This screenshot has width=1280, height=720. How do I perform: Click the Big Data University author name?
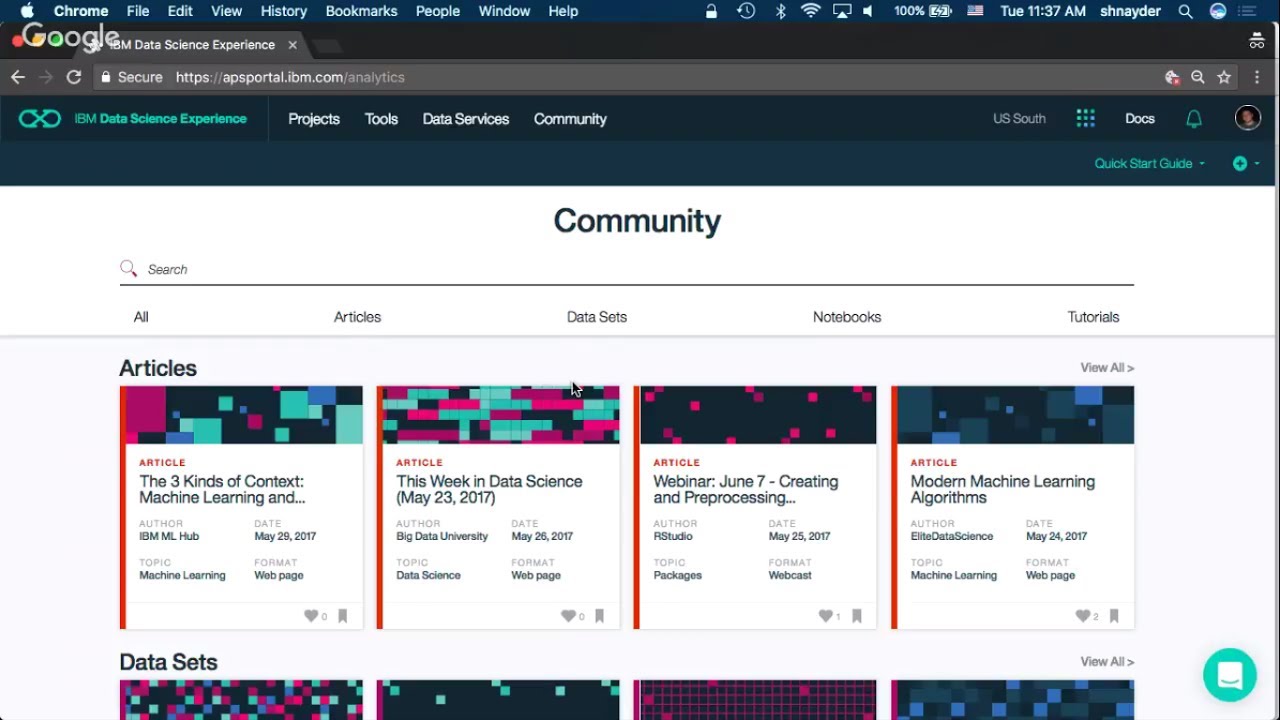(x=442, y=536)
